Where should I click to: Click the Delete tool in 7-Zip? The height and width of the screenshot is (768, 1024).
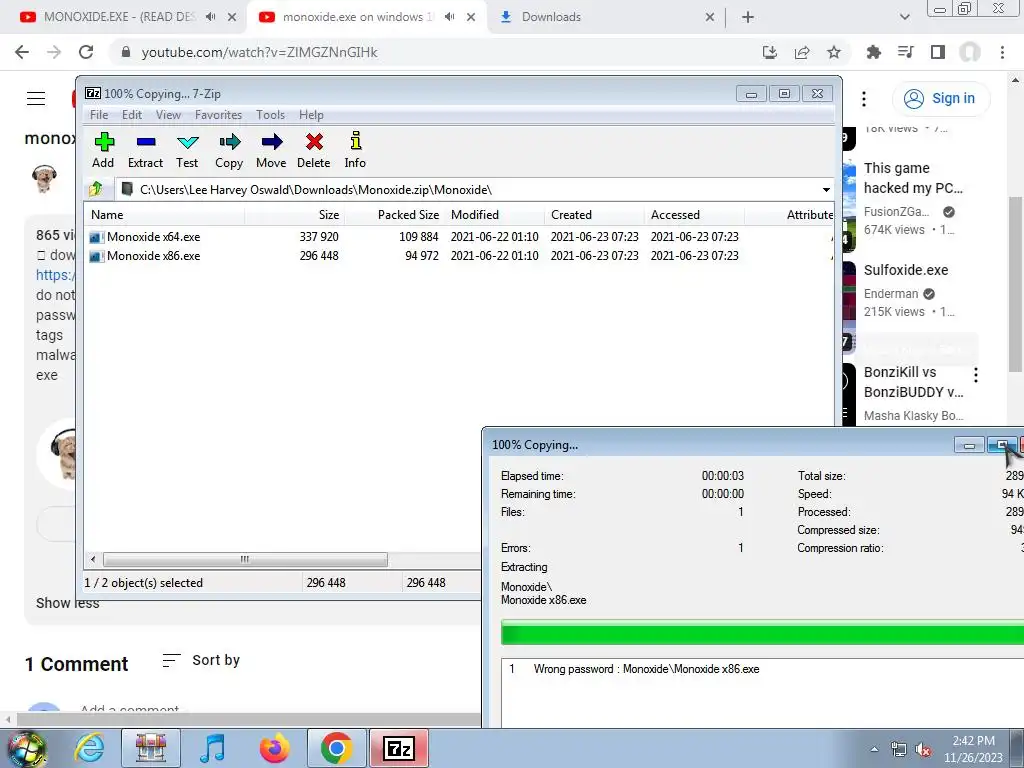tap(314, 150)
